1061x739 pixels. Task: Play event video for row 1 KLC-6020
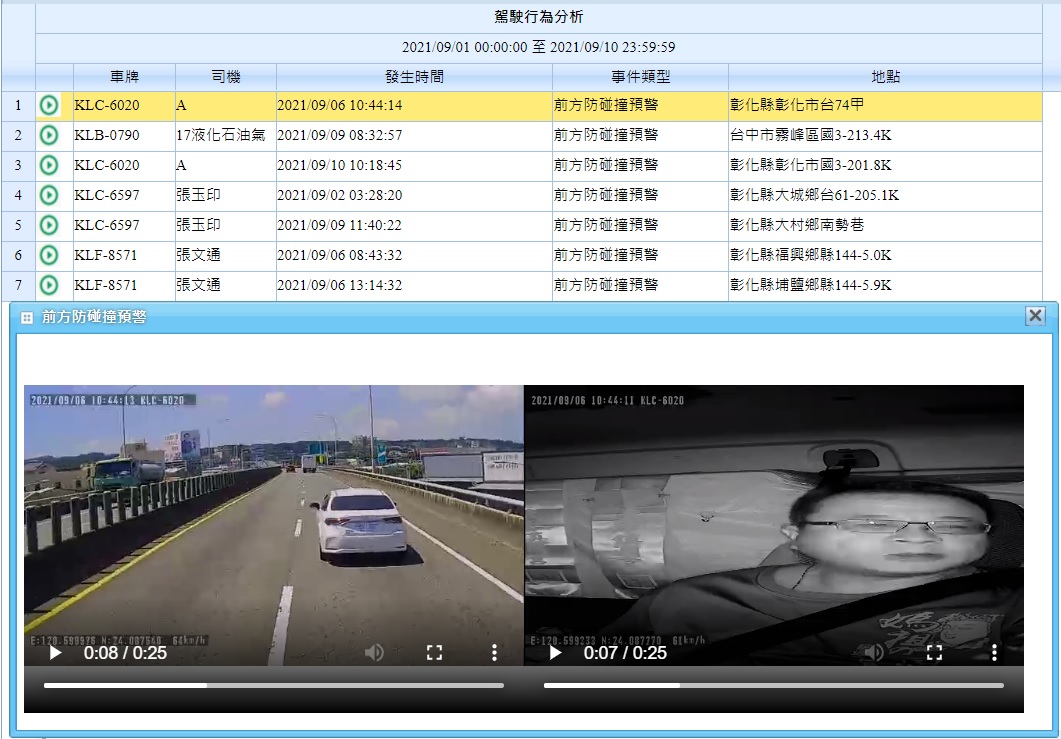click(x=49, y=105)
